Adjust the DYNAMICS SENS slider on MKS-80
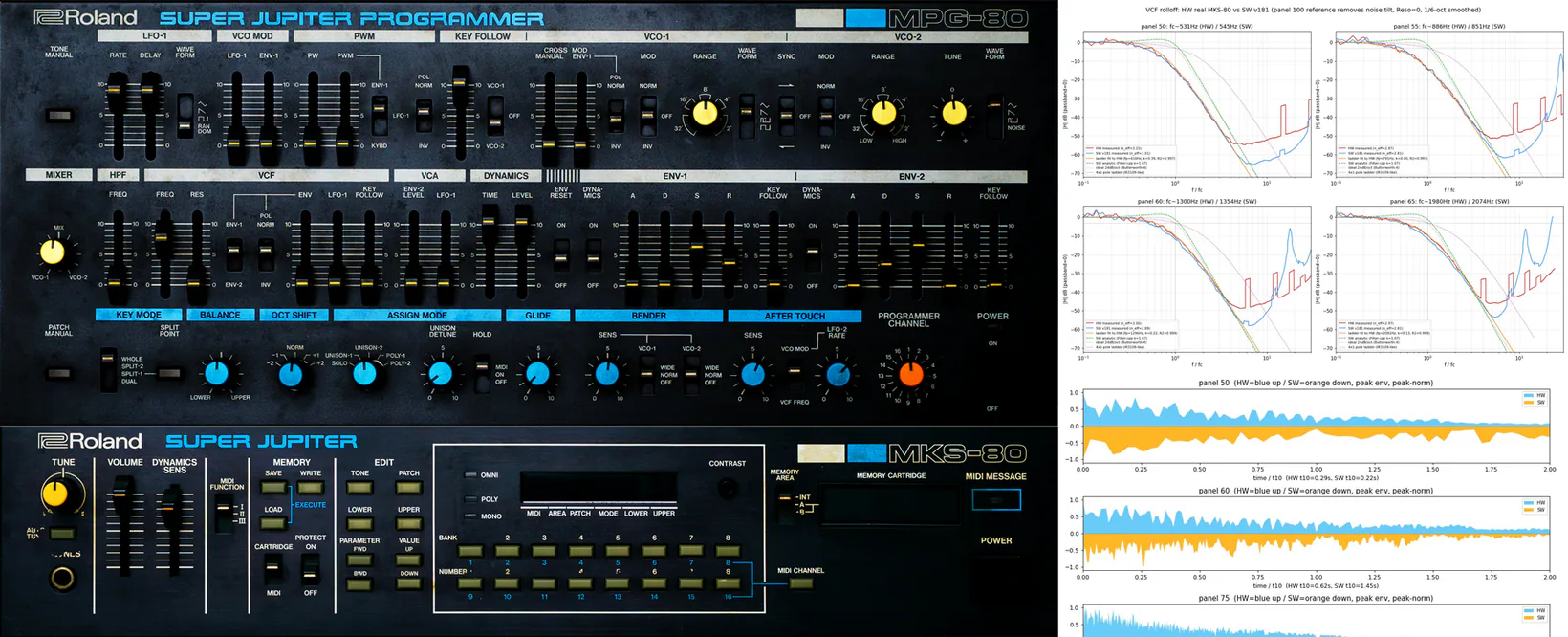 pyautogui.click(x=171, y=531)
